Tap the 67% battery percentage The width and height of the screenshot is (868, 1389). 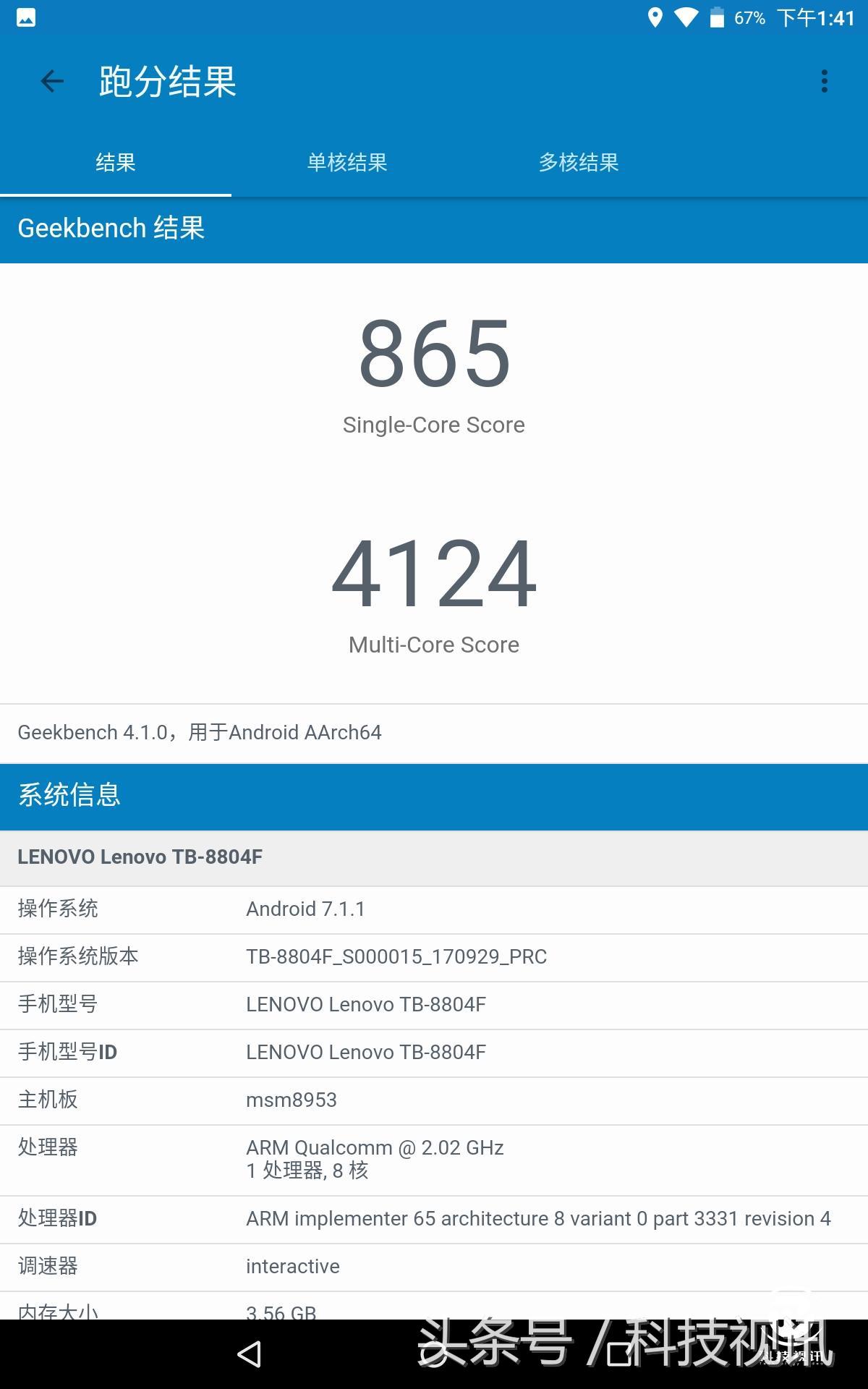(x=749, y=17)
